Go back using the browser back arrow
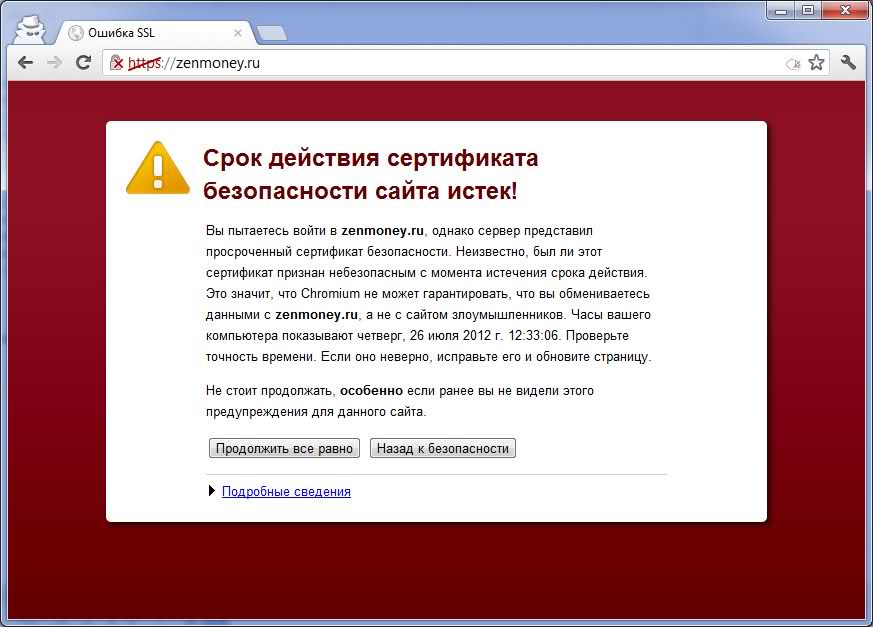 click(26, 63)
